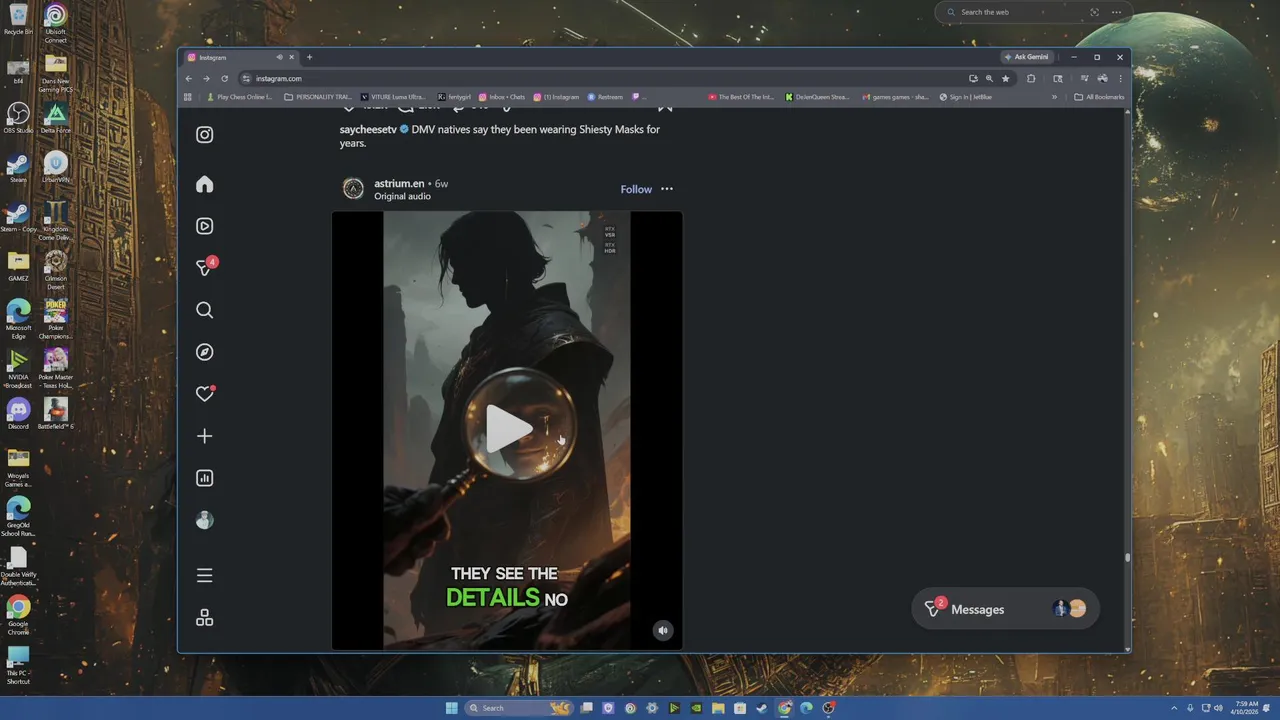
Task: Open Sign In | JetBlue bookmark
Action: pos(965,97)
